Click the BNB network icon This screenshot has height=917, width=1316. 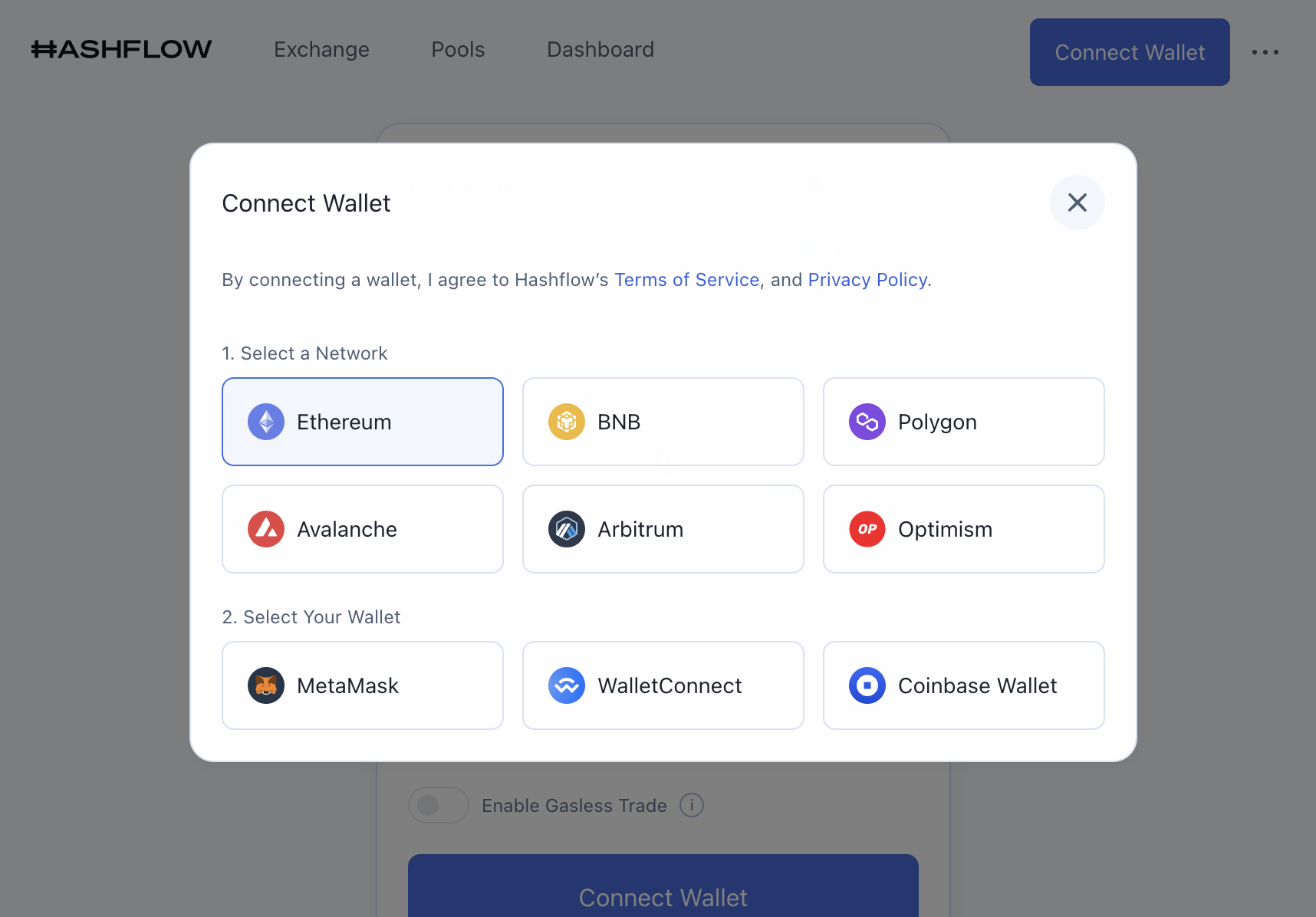click(566, 421)
